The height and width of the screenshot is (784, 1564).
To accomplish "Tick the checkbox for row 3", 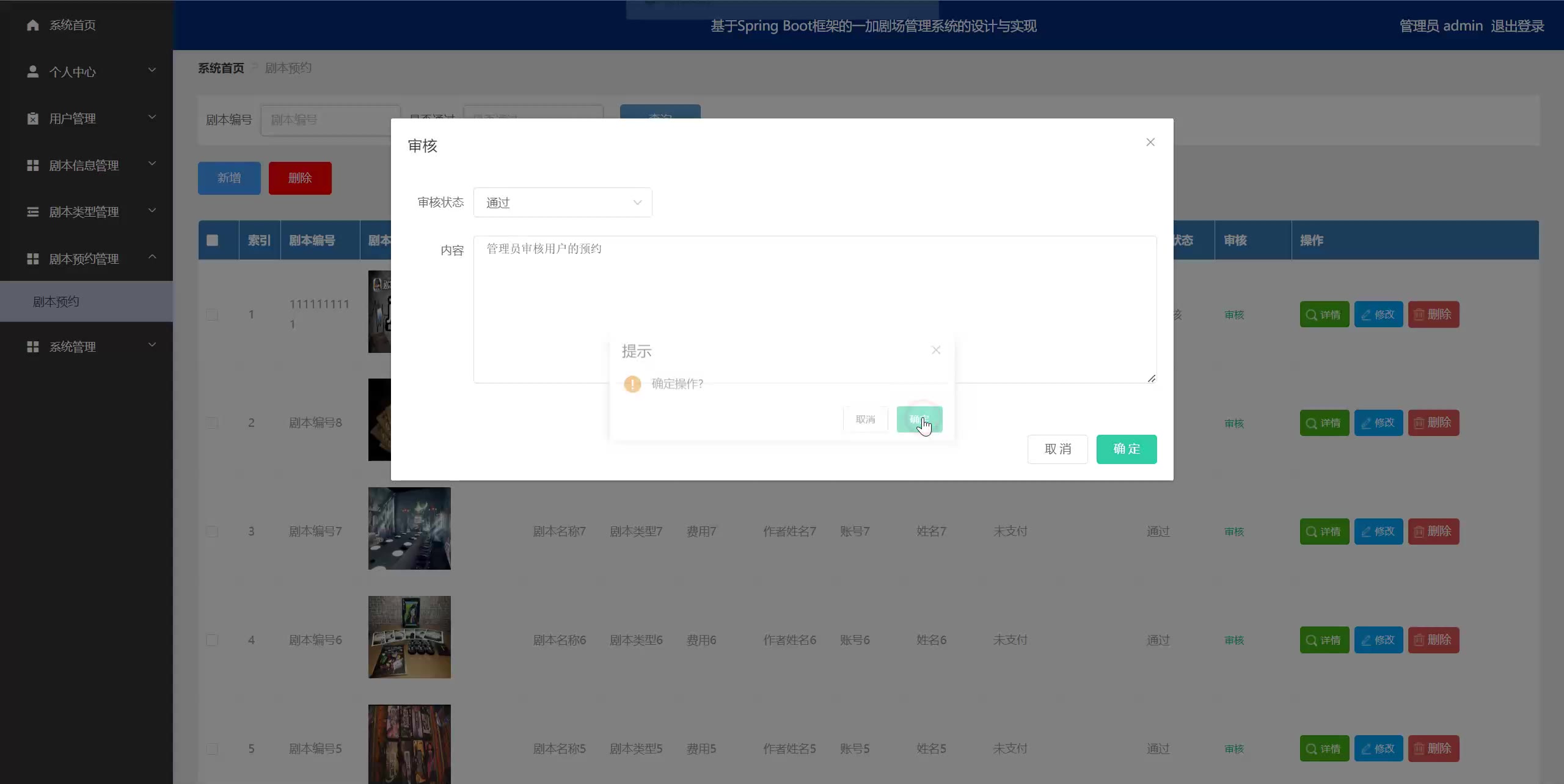I will 212,531.
